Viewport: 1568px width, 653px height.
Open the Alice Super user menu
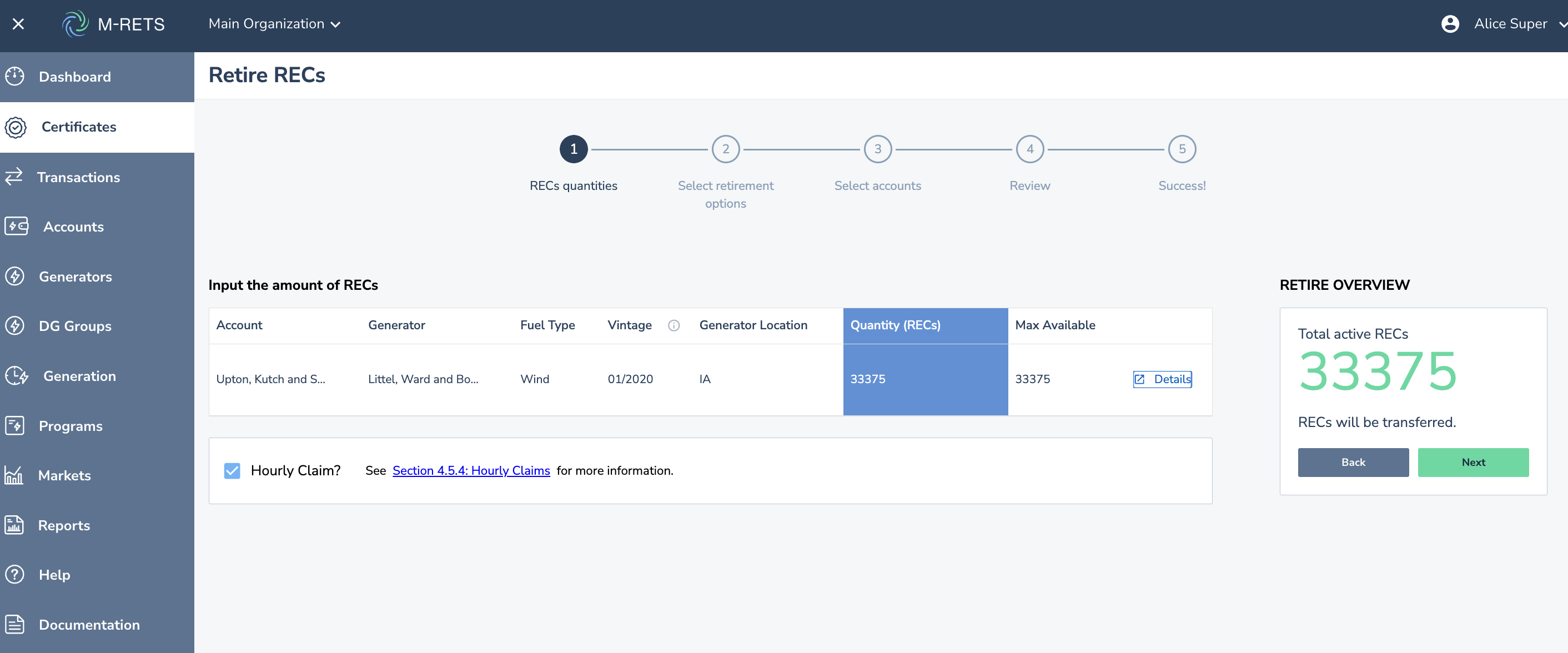coord(1510,24)
